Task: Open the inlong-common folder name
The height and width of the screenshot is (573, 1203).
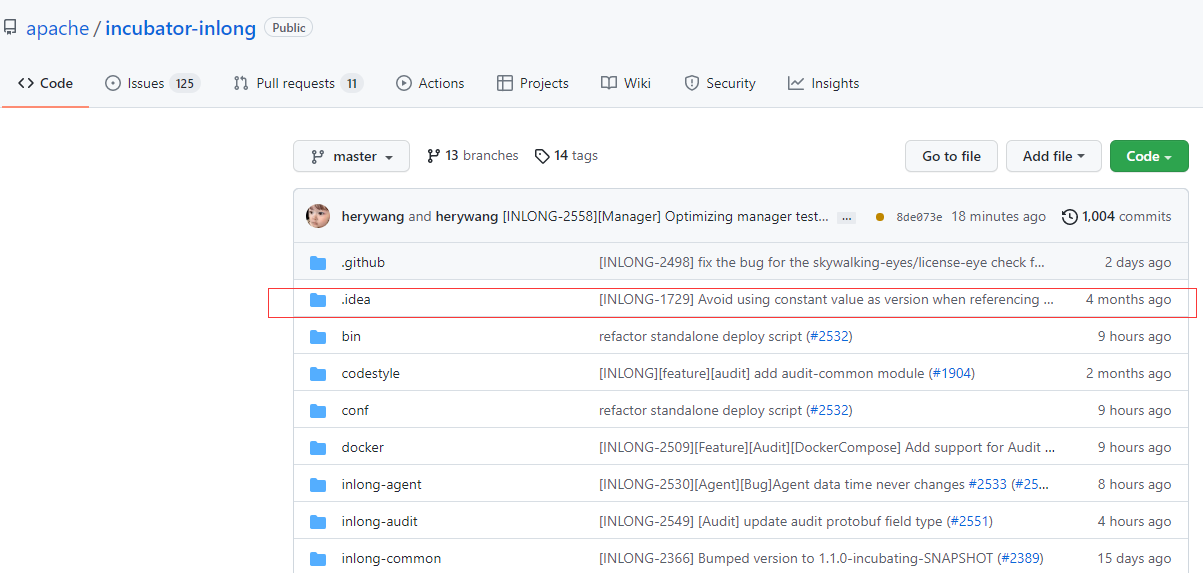Action: click(391, 559)
